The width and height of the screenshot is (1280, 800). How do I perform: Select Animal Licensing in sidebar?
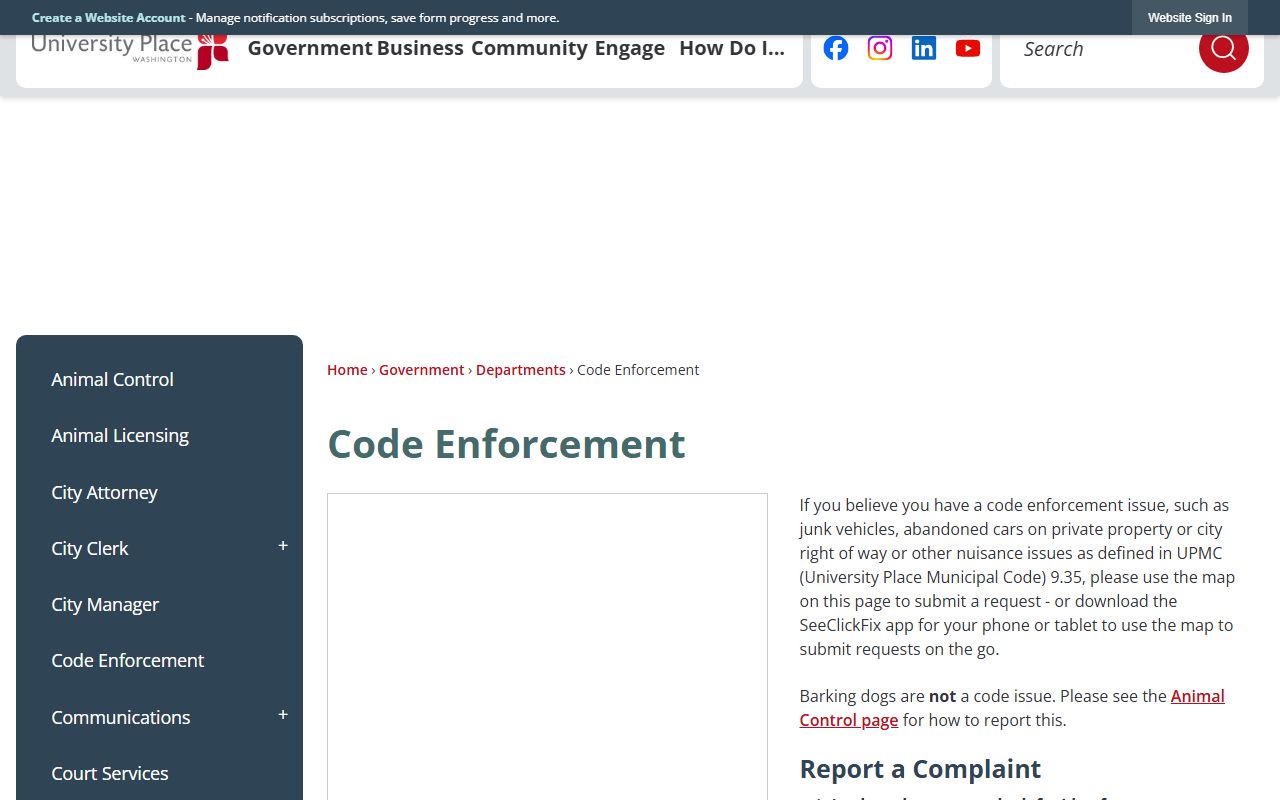(120, 436)
